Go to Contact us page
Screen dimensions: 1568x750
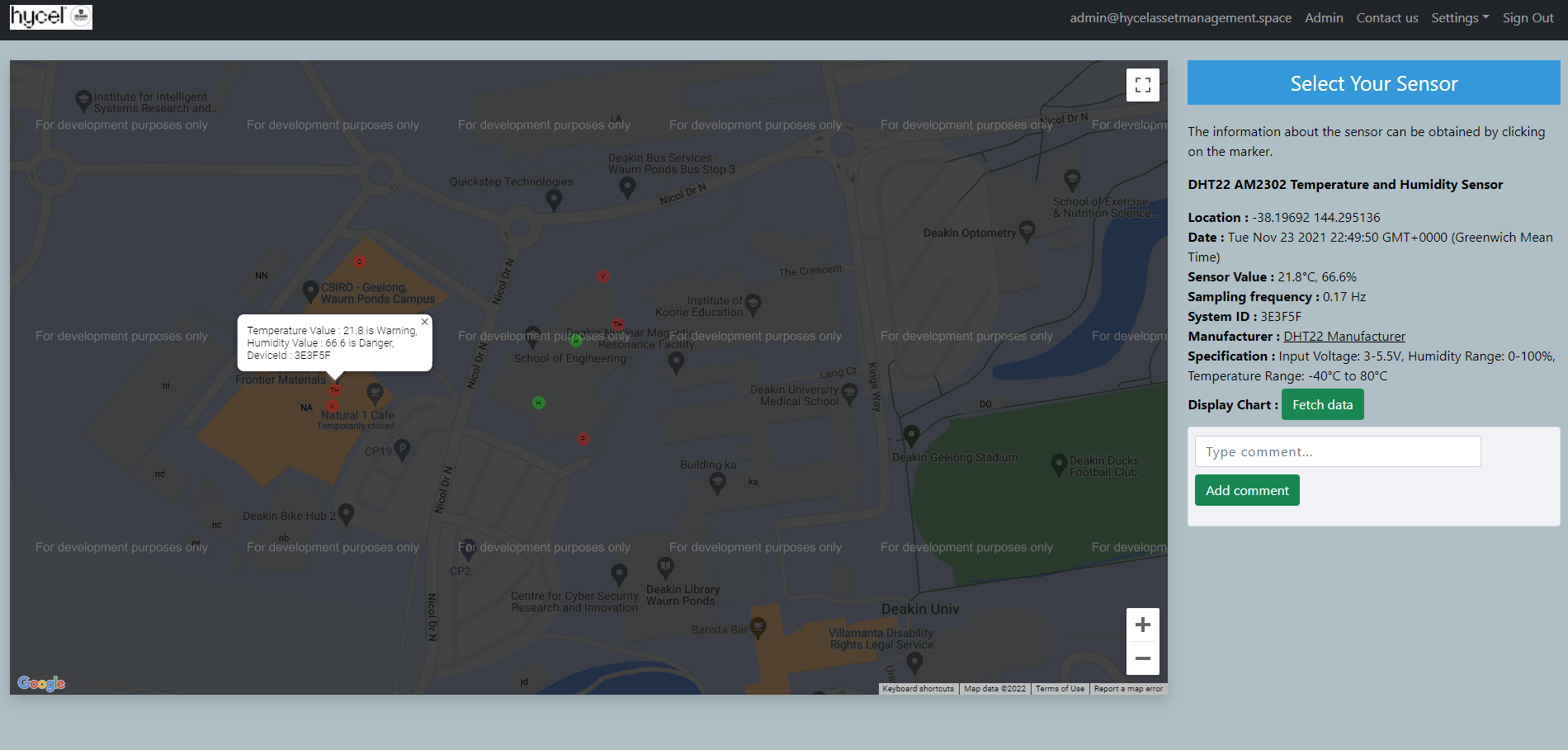[1387, 17]
